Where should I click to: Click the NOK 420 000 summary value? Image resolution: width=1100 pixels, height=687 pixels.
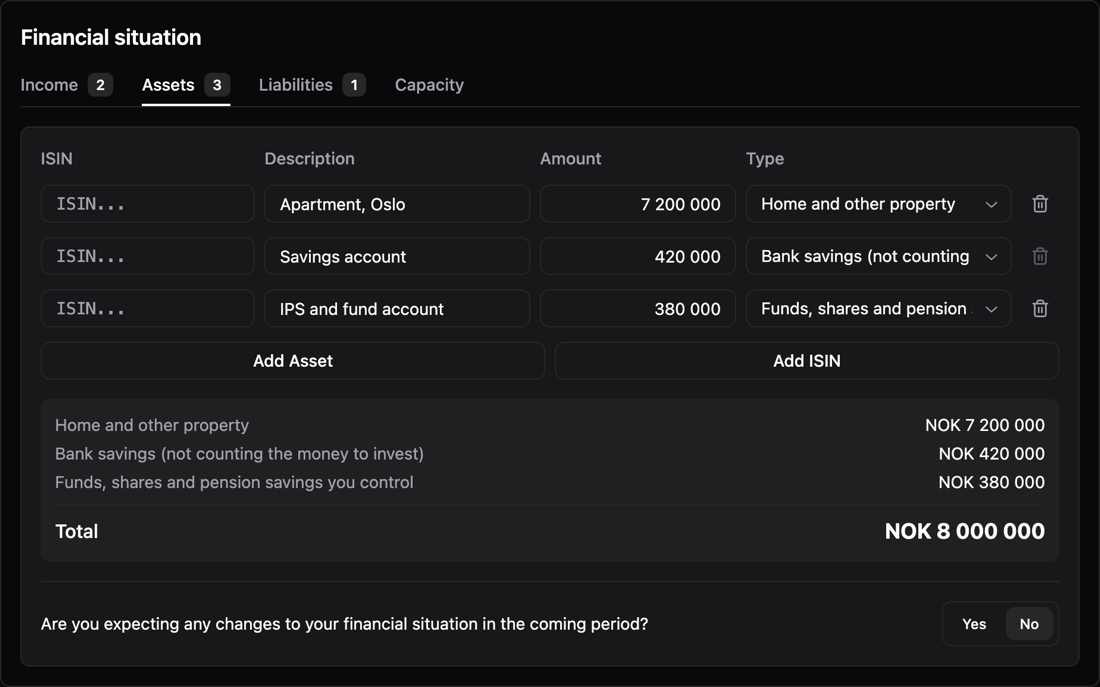pos(991,454)
